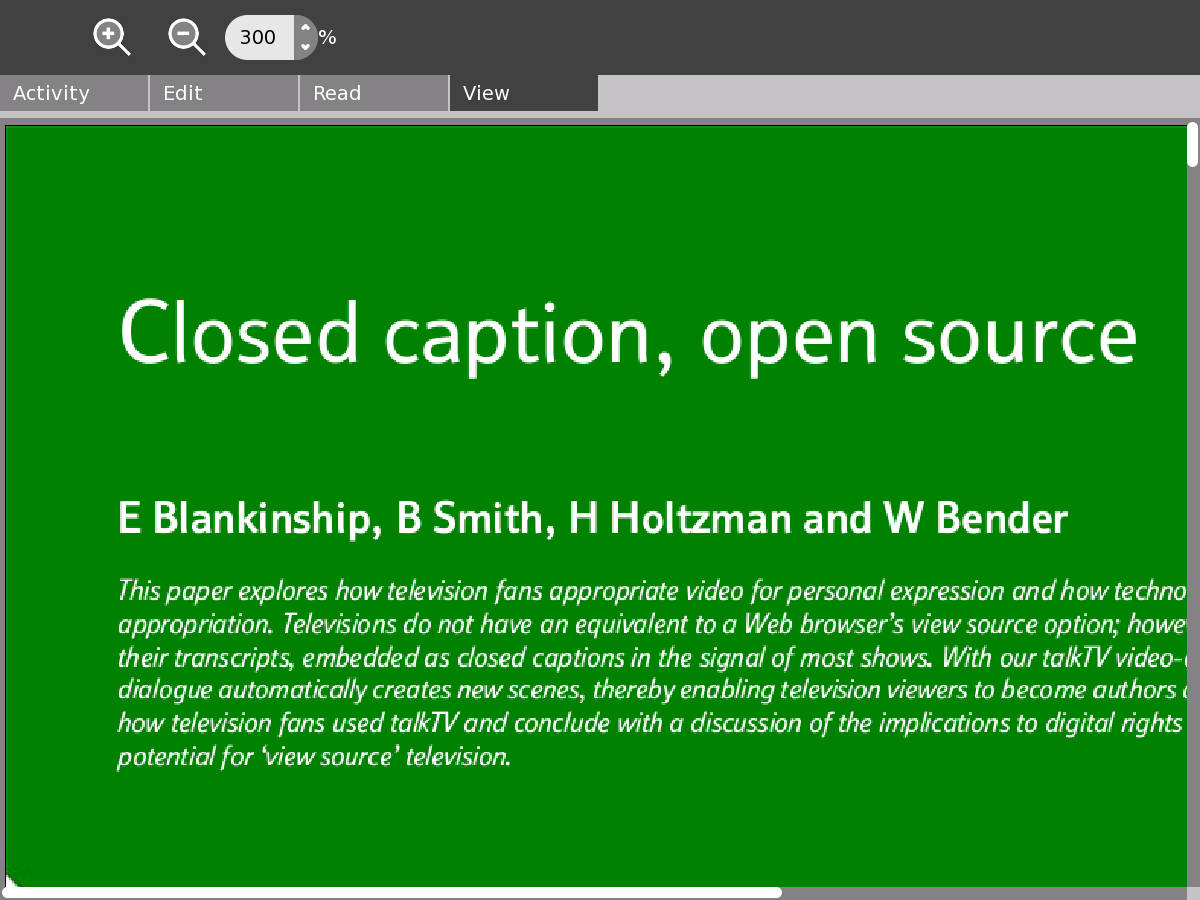The image size is (1200, 900).
Task: Click the zoom out magnifier icon
Action: (186, 37)
